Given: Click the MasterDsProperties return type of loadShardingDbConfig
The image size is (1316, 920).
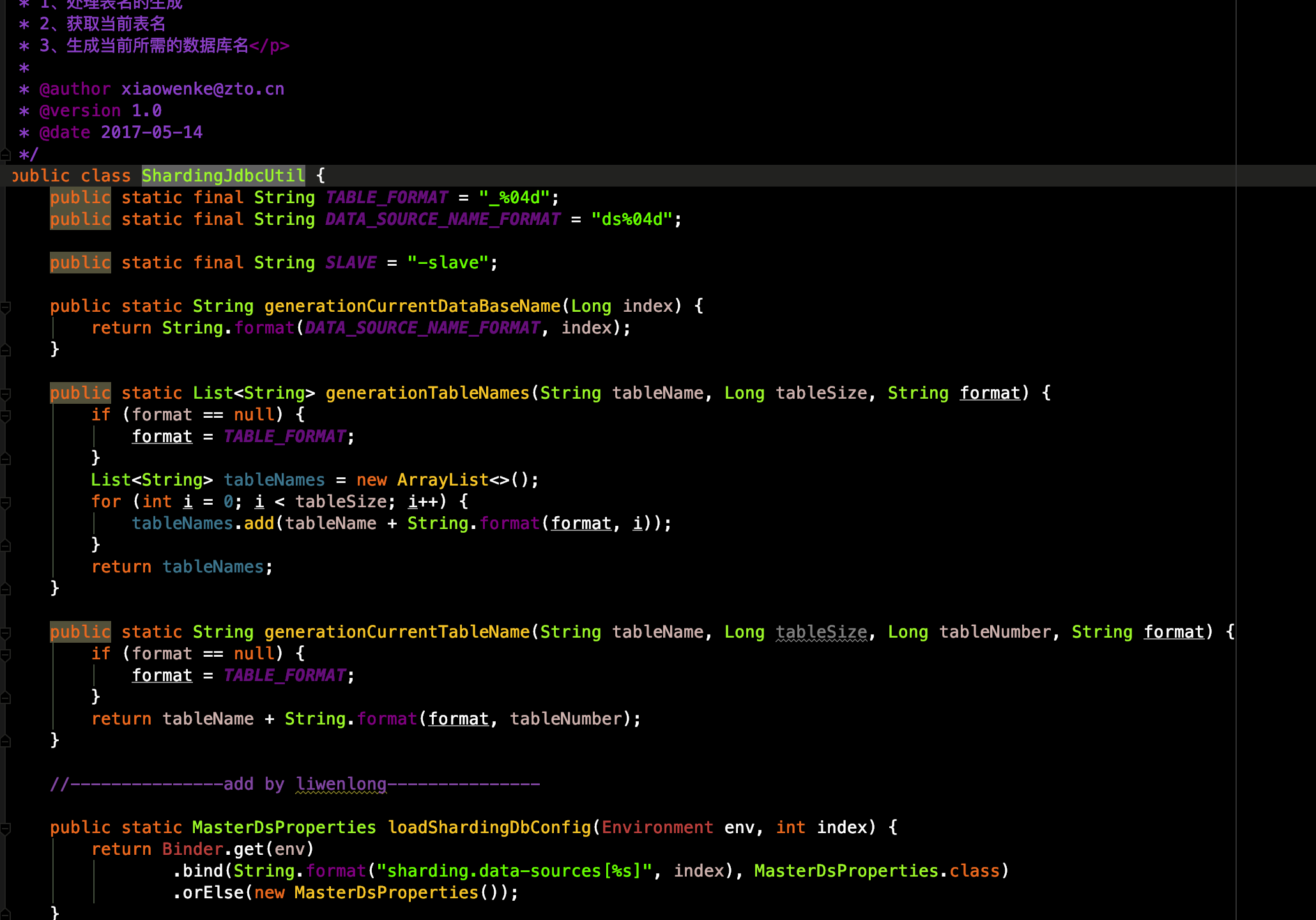Looking at the screenshot, I should 284,827.
